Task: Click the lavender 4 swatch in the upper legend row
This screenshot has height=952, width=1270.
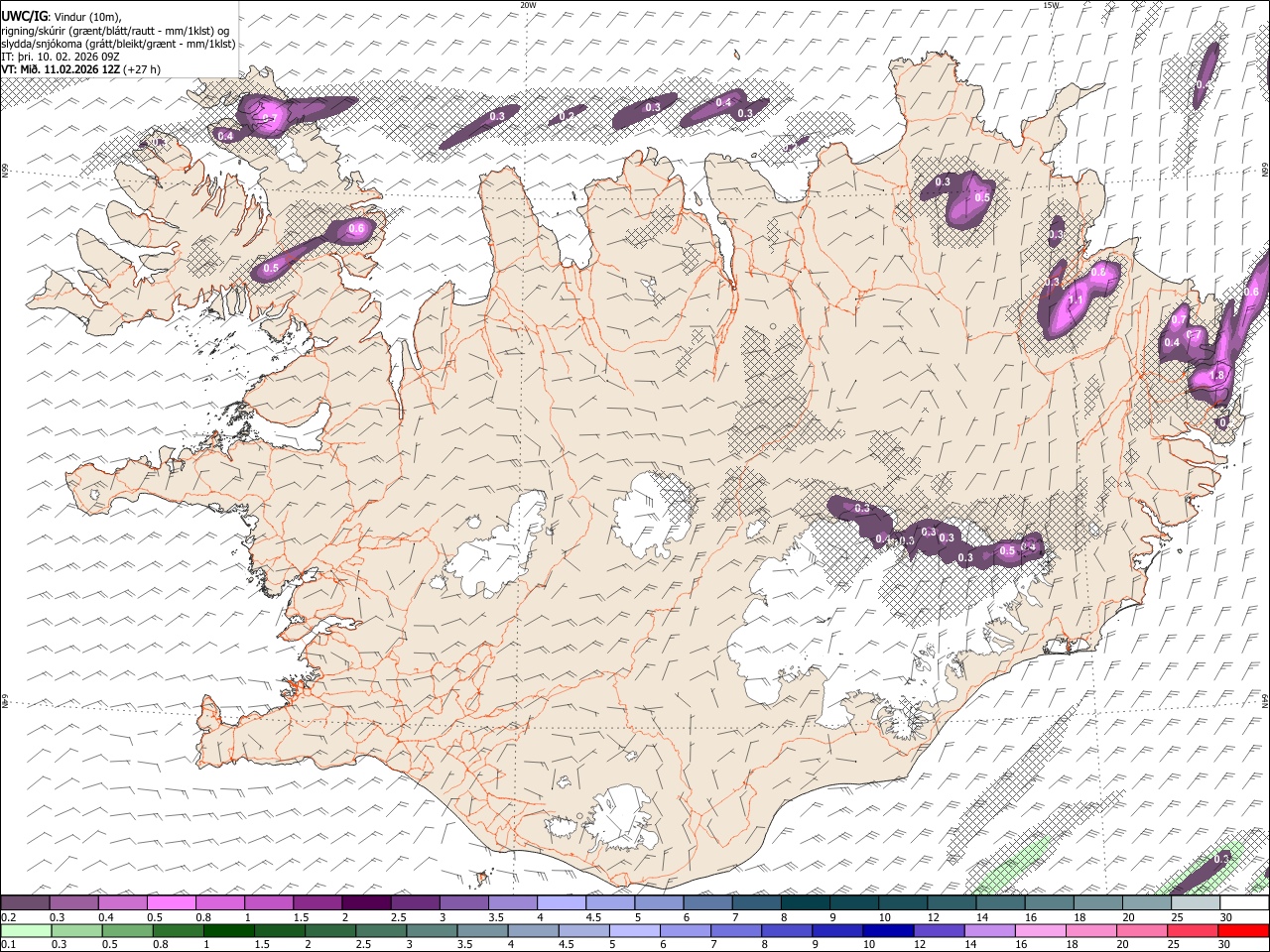Action: (x=561, y=903)
